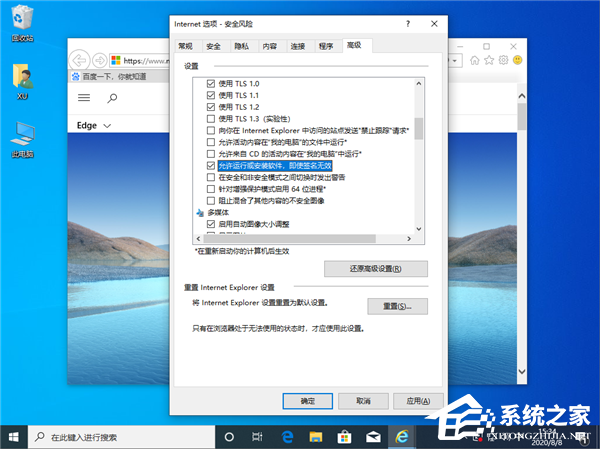This screenshot has height=449, width=600.
Task: Click the Cancel (取消) button
Action: click(x=363, y=401)
